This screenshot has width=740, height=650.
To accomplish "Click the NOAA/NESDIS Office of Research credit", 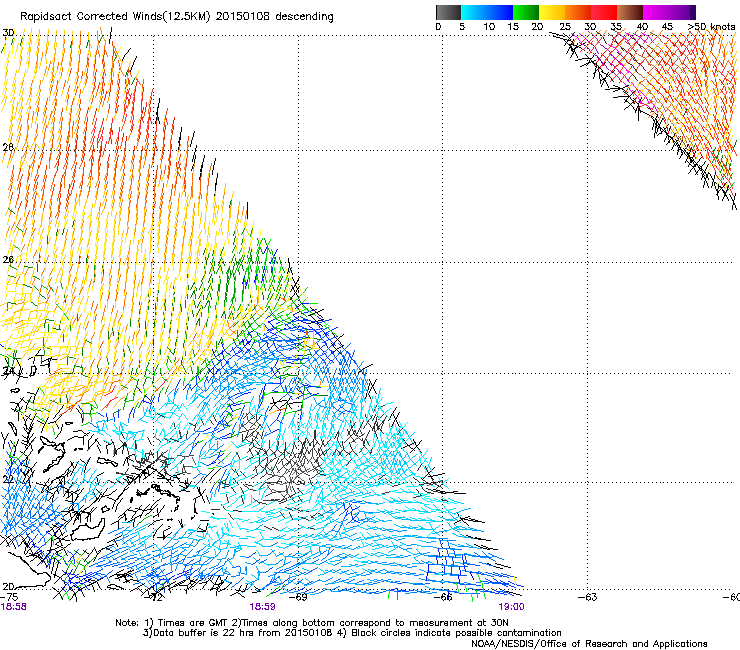I will [x=589, y=643].
